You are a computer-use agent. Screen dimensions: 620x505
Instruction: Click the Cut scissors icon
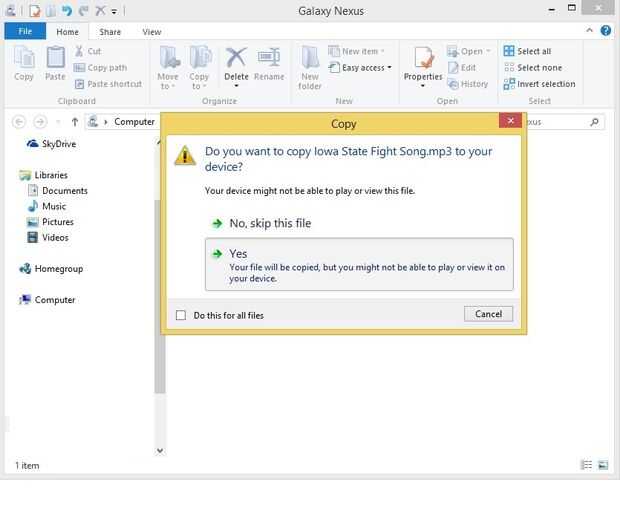coord(79,51)
